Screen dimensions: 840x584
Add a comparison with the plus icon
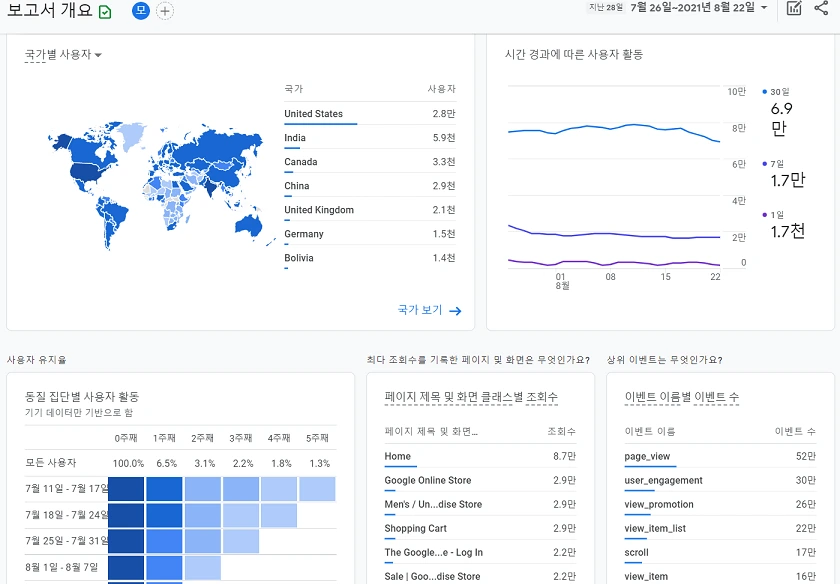tap(165, 11)
